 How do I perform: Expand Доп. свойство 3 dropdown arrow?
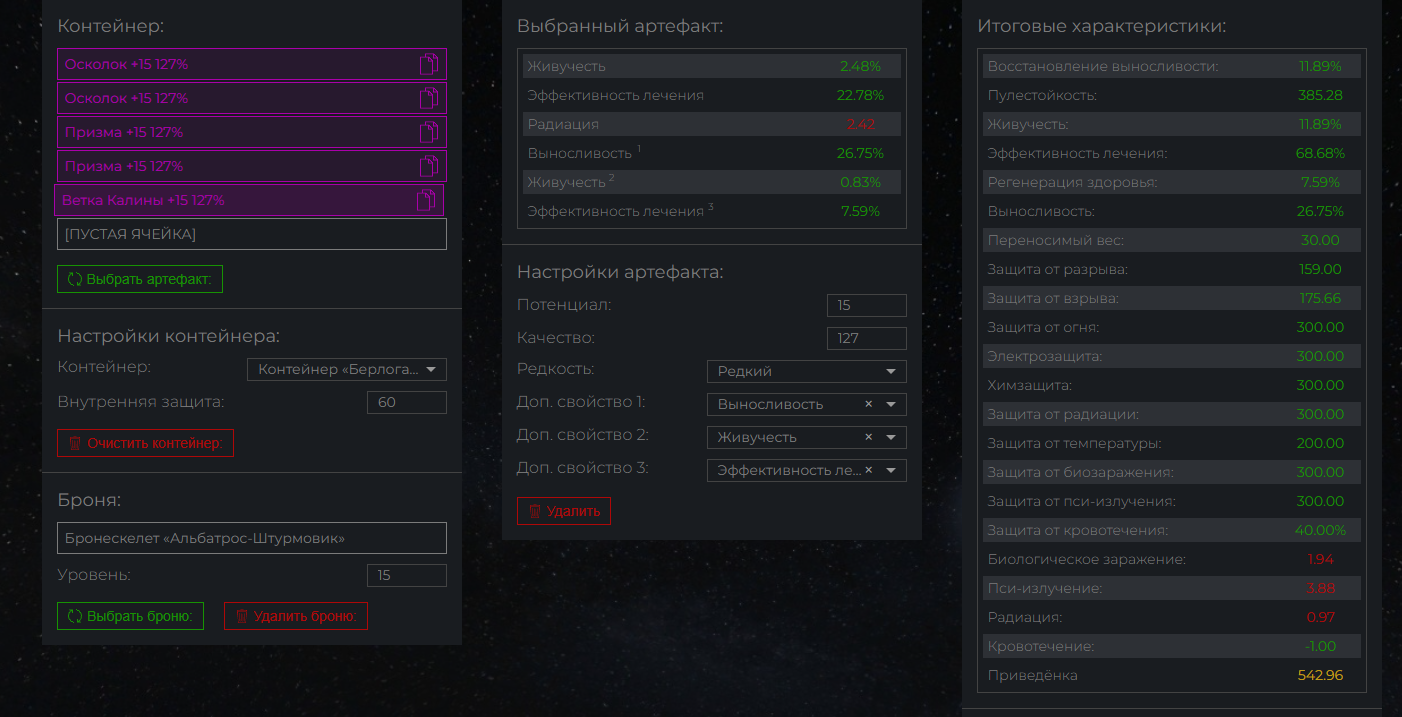coord(890,470)
